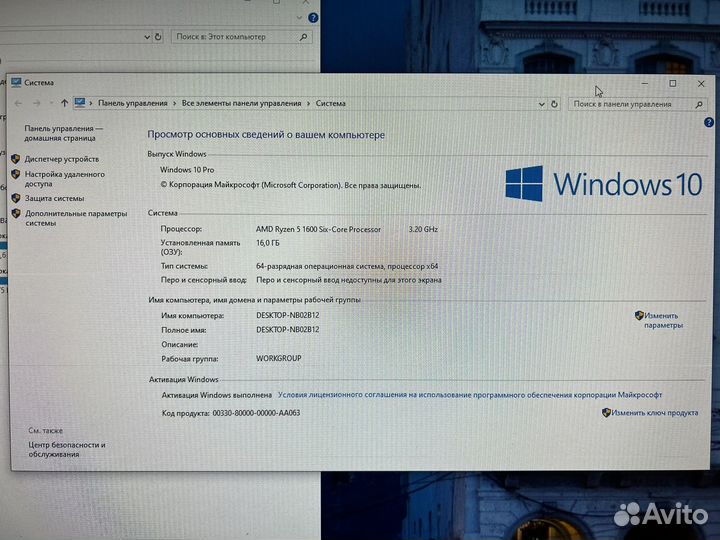720x540 pixels.
Task: Click 'Изменить параметры' link
Action: 663,320
